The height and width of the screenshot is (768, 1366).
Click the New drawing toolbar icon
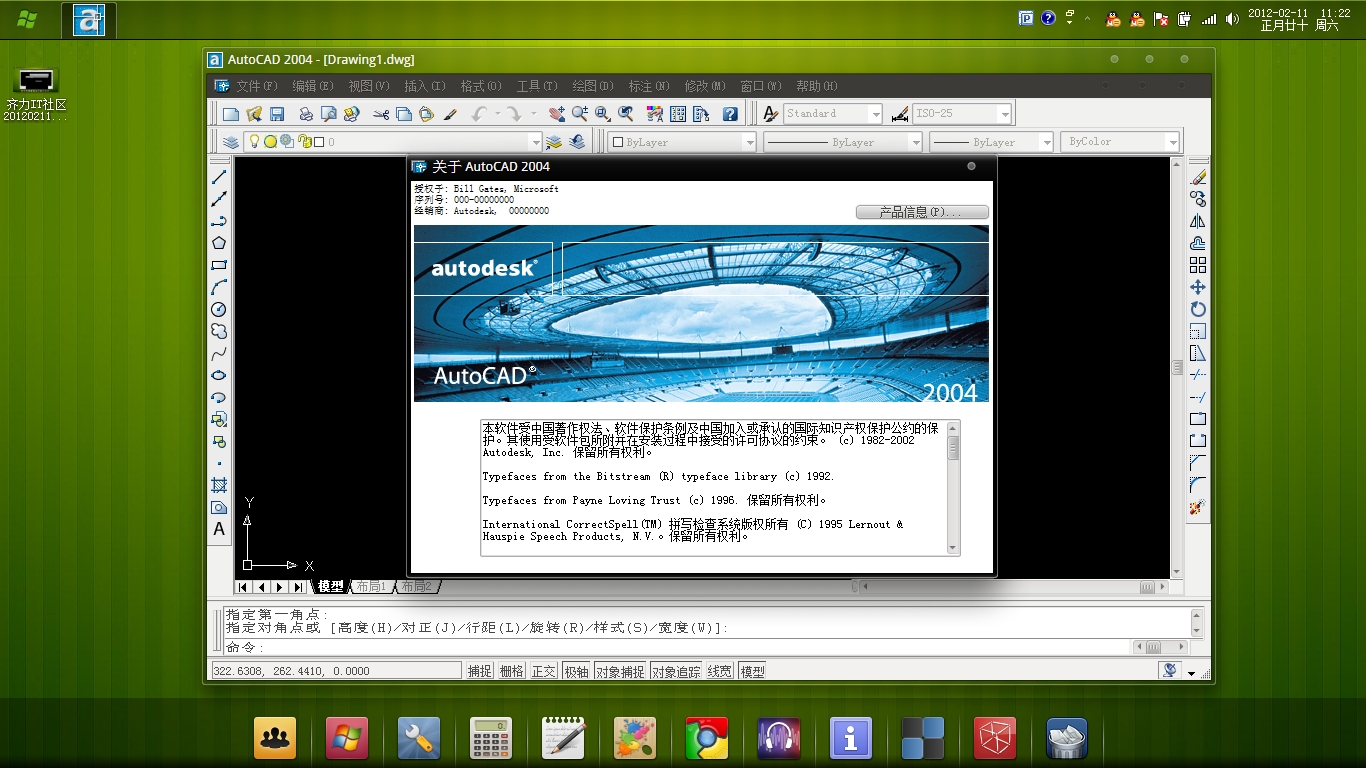(x=231, y=114)
